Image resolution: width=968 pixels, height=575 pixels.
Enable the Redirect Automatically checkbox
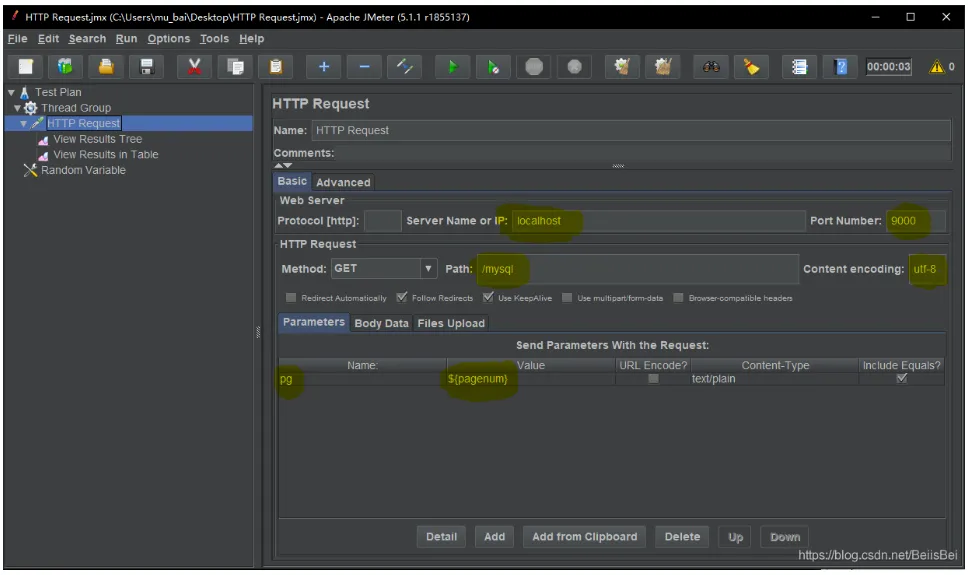292,298
